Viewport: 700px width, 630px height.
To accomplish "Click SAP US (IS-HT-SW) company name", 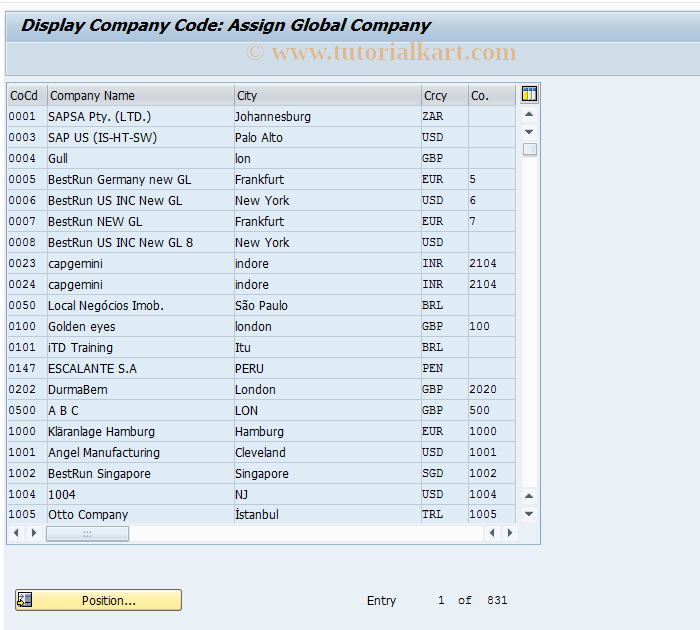I will coord(141,138).
